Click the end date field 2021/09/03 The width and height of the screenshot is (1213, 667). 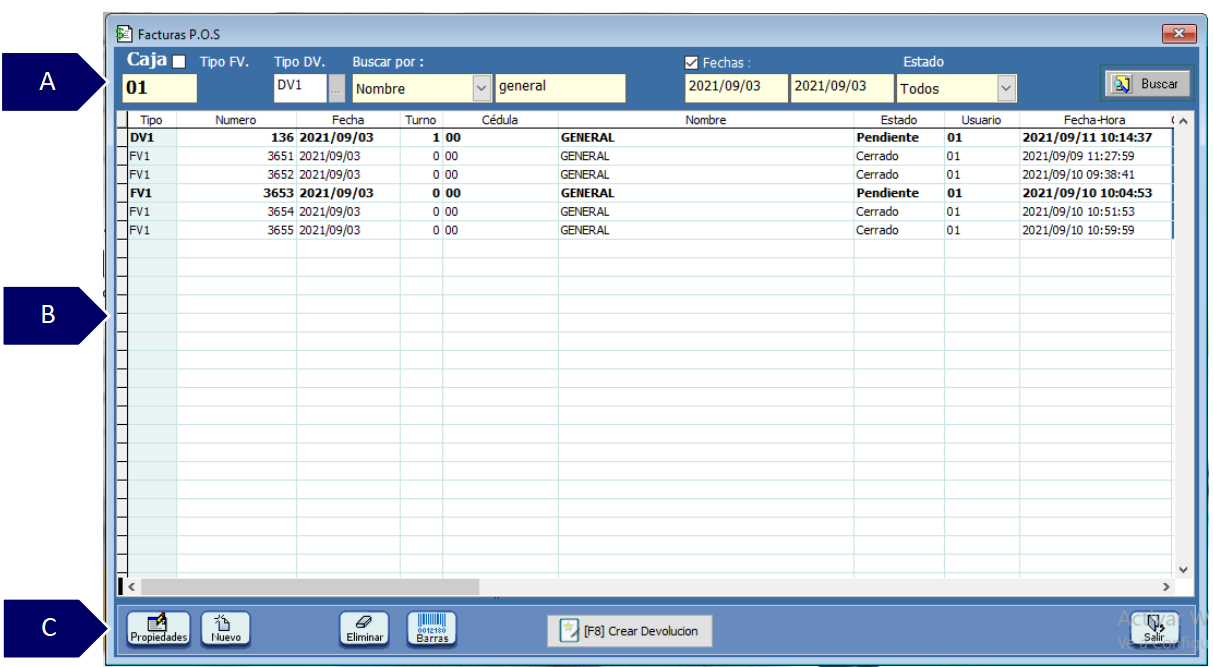point(842,88)
